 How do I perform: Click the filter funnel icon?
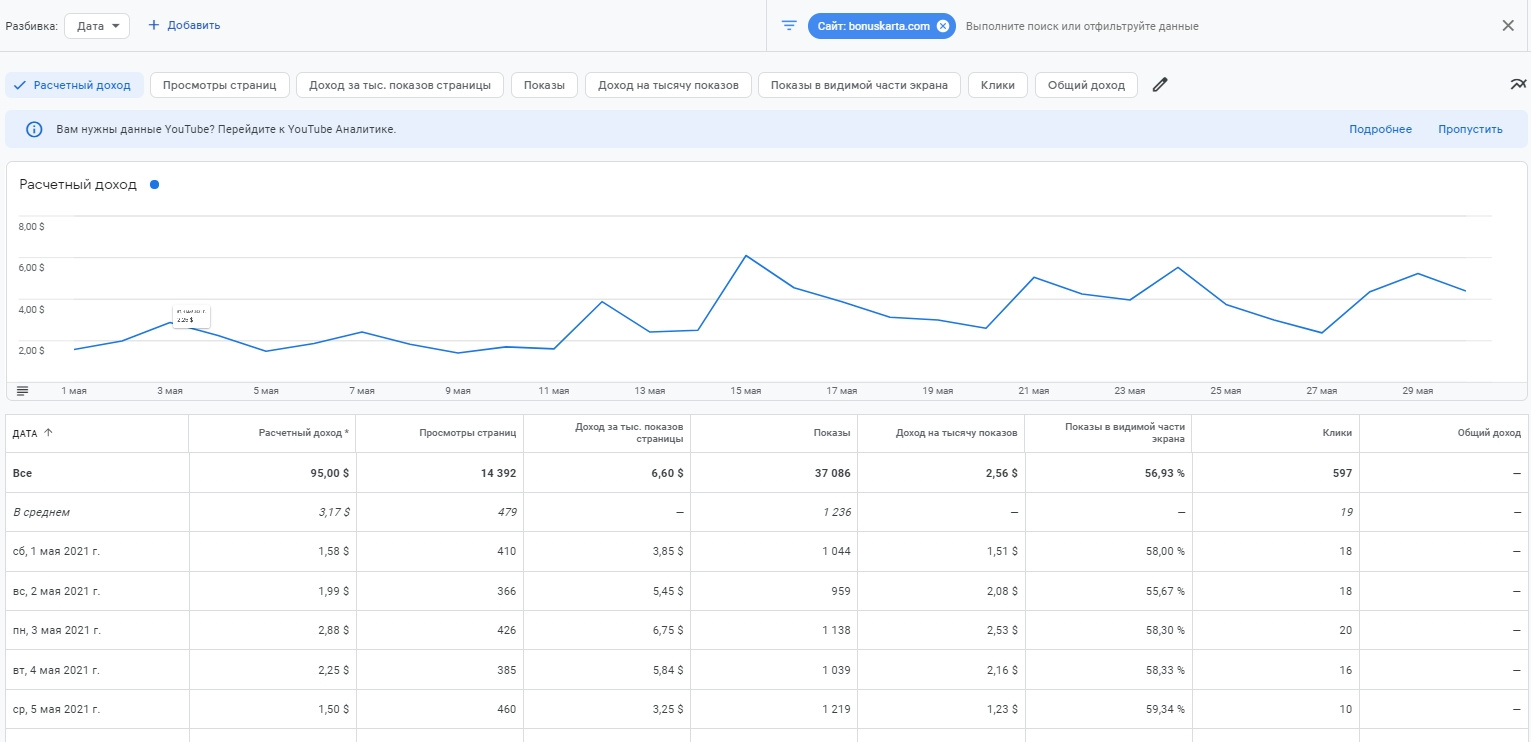(x=789, y=26)
